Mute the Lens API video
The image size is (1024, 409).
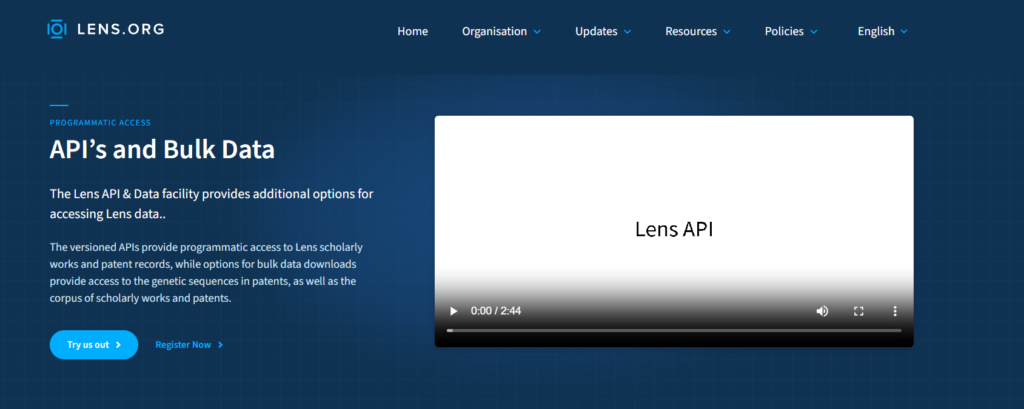(x=822, y=311)
